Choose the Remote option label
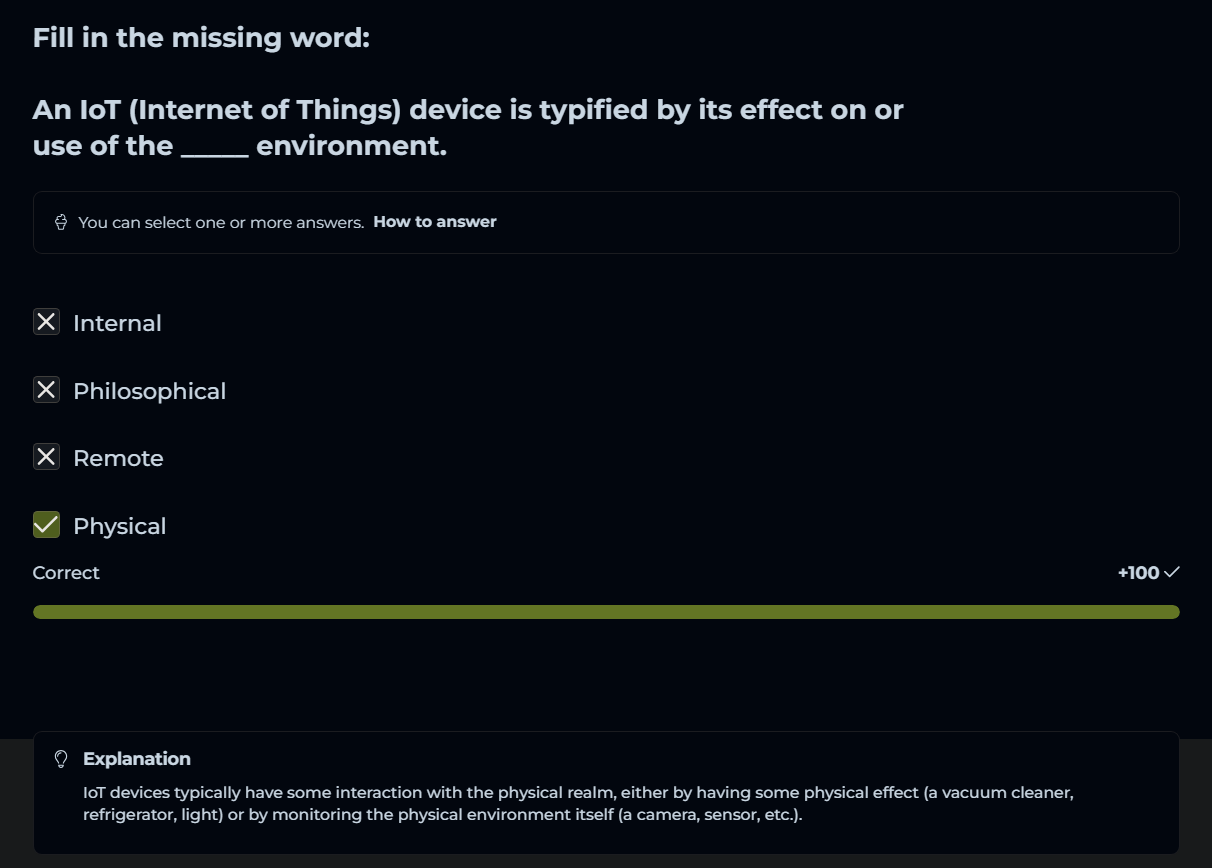 pos(118,458)
